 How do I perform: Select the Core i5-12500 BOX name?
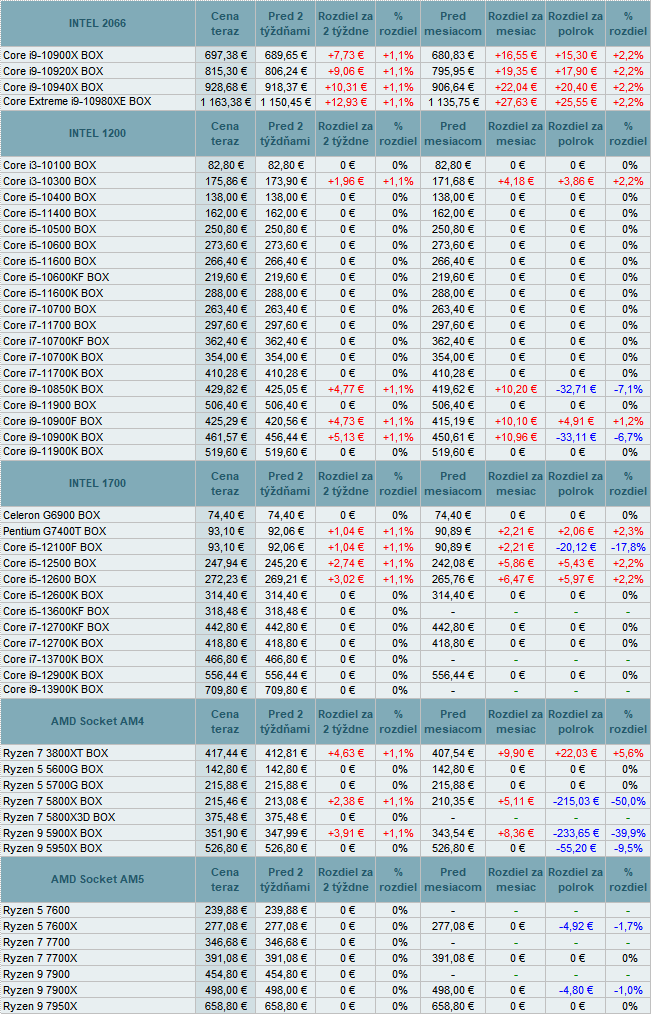[x=49, y=563]
